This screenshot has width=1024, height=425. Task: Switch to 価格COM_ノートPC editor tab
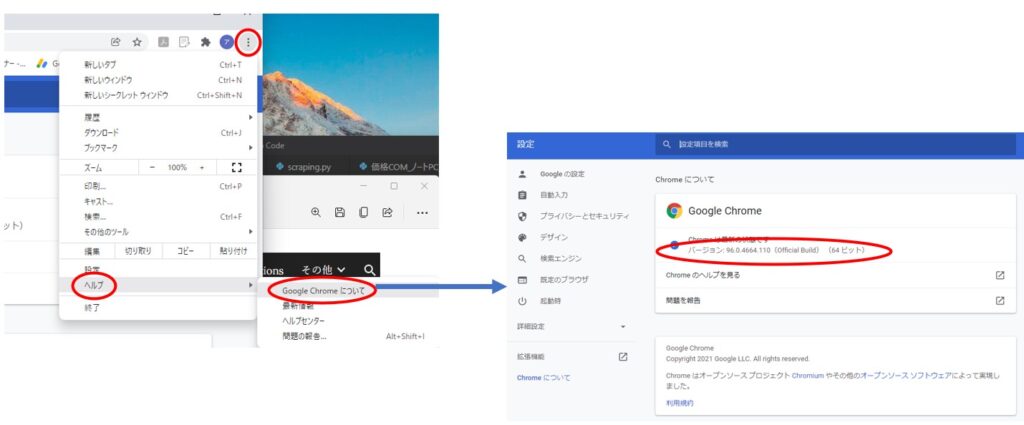[398, 167]
